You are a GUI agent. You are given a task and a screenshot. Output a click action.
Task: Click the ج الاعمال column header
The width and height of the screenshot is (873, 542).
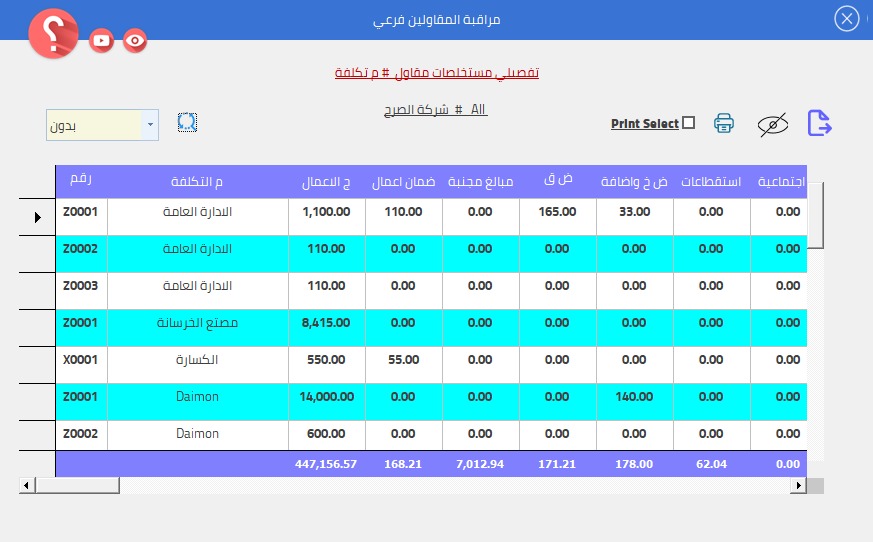[327, 182]
